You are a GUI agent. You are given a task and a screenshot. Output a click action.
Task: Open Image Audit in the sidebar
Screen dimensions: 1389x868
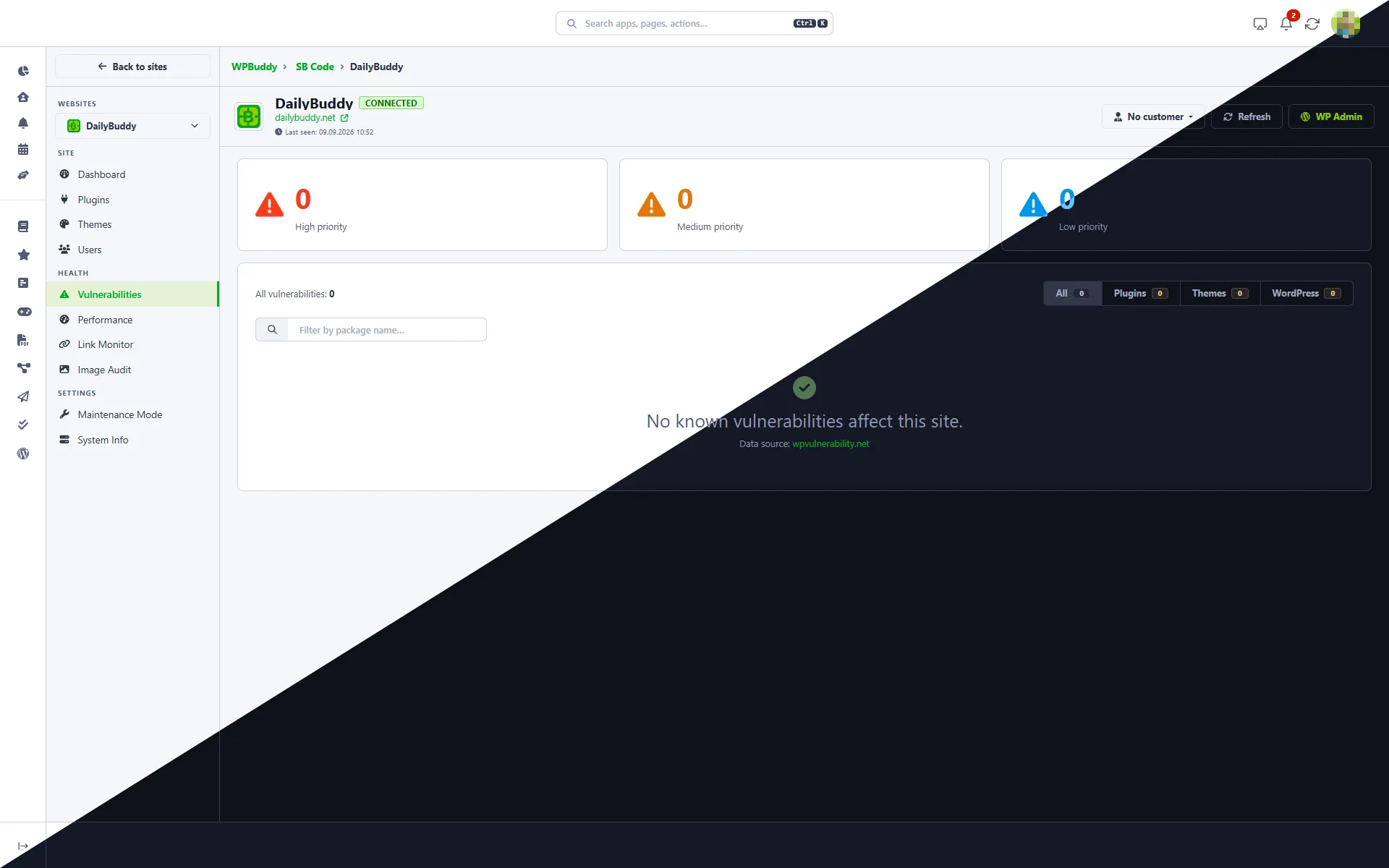[132, 370]
